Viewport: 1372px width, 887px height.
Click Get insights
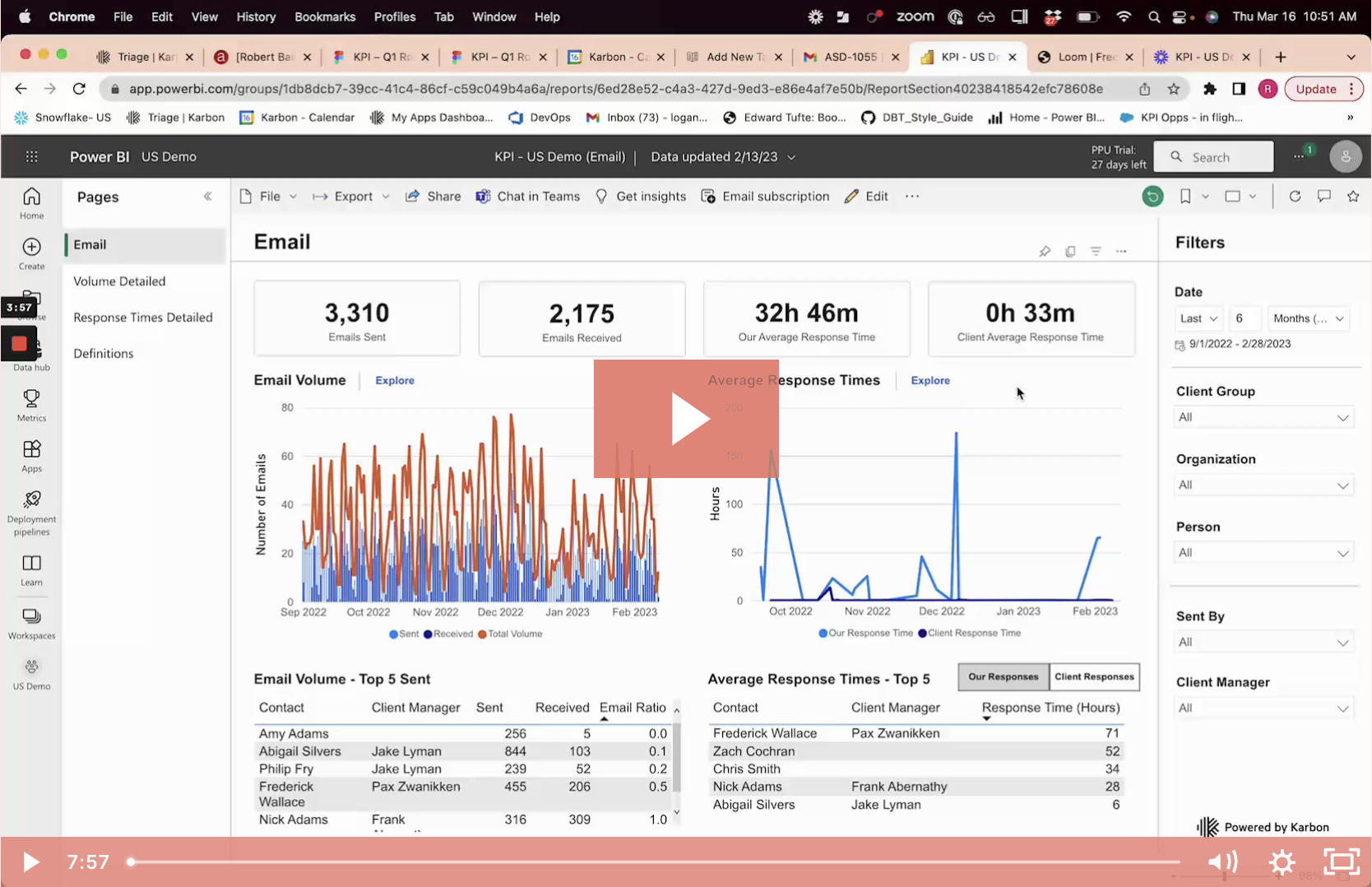[x=641, y=197]
